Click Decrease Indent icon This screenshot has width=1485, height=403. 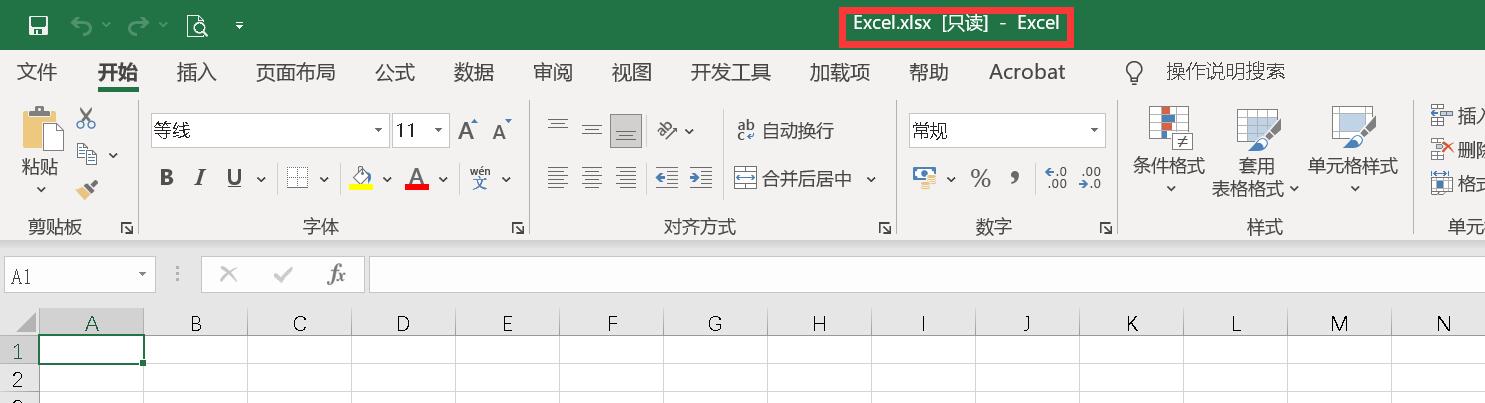click(667, 178)
